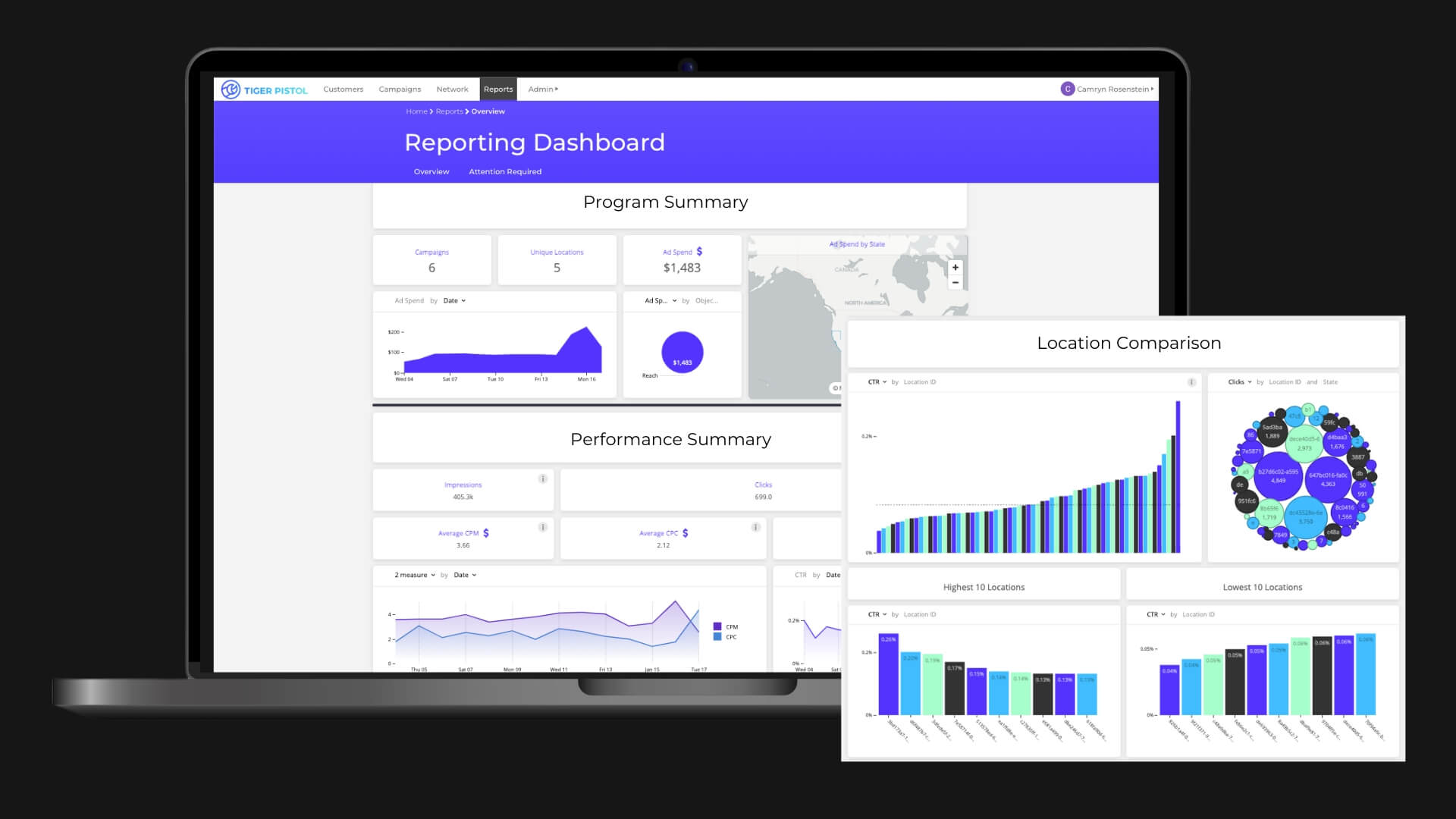Image resolution: width=1456 pixels, height=819 pixels.
Task: Click dollar icon beside Ad Spend
Action: [x=699, y=252]
